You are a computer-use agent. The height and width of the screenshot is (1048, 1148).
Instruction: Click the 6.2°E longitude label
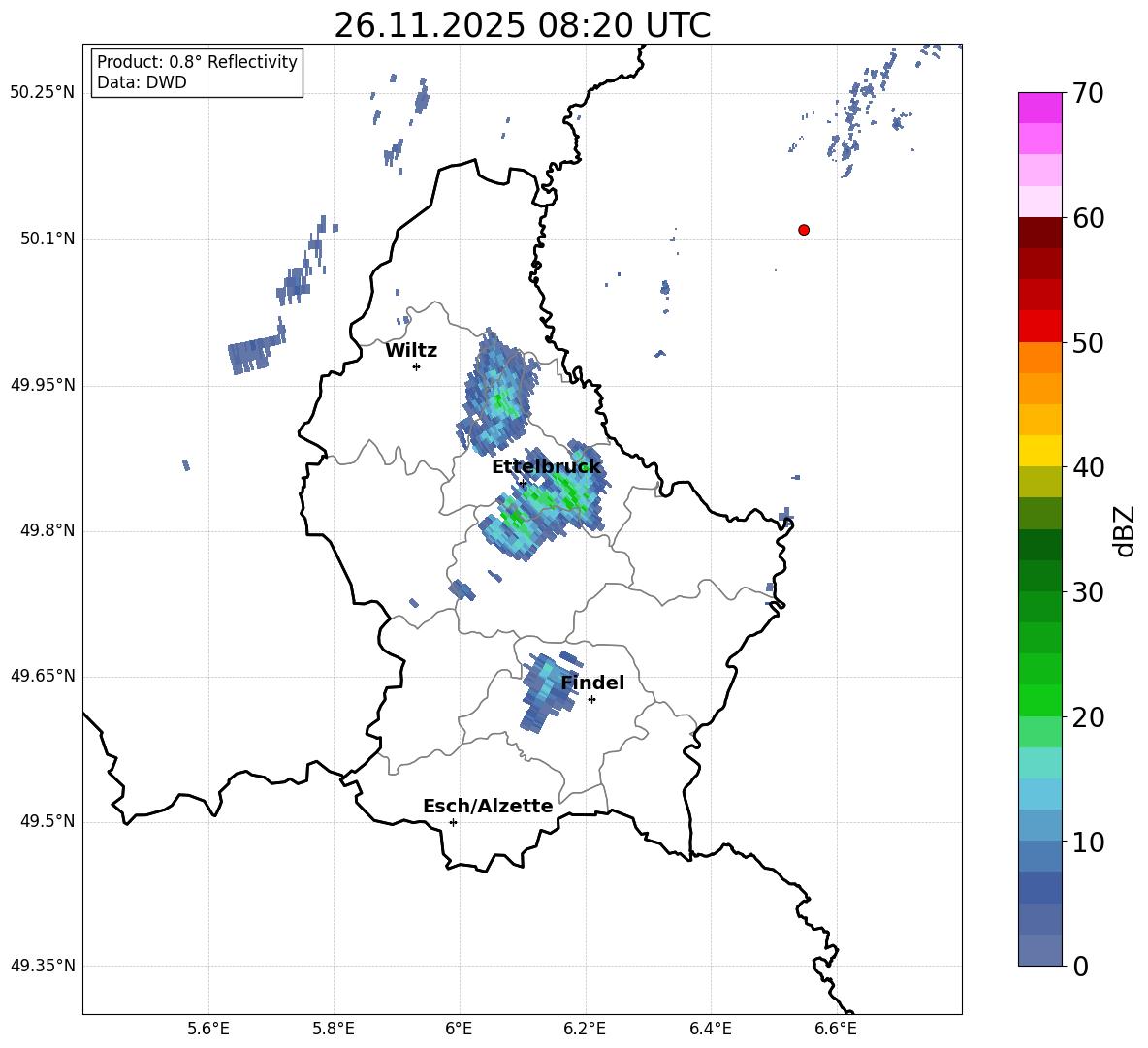pos(585,1029)
